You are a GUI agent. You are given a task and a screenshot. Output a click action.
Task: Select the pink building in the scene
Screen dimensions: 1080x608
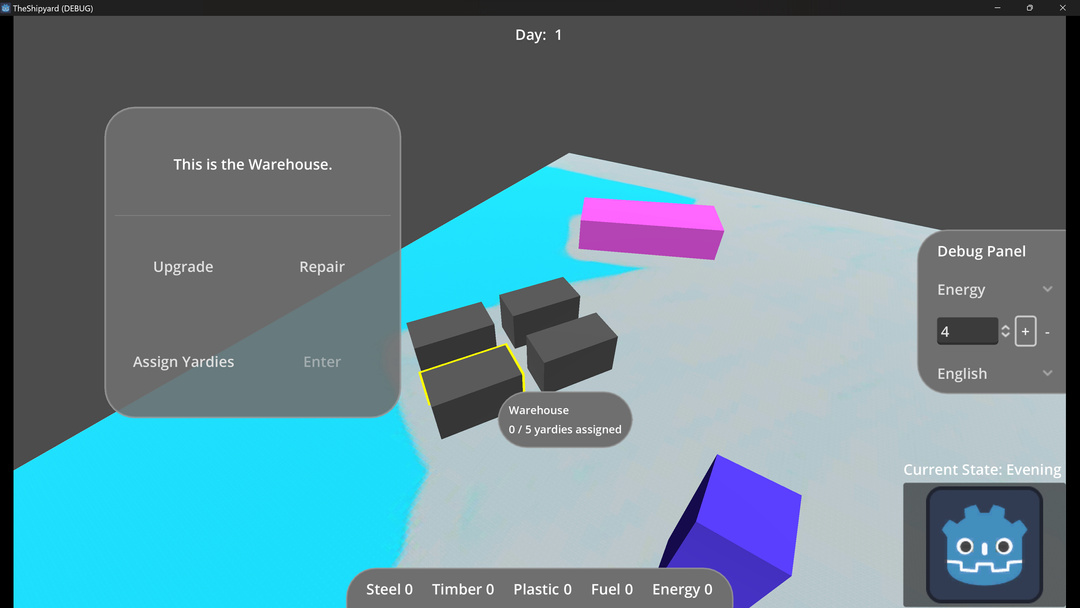[650, 228]
